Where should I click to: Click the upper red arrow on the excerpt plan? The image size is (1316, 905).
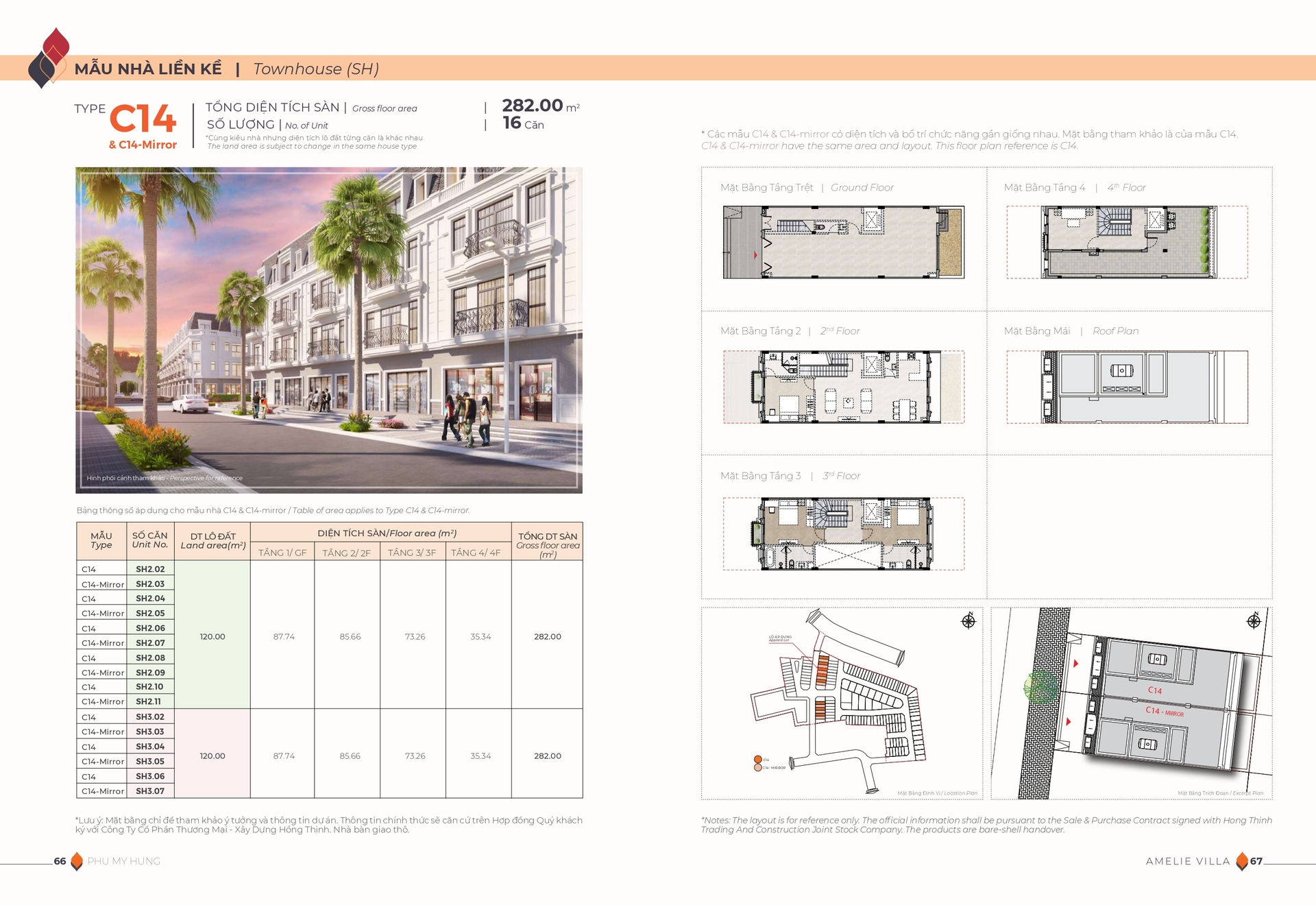click(x=1076, y=663)
